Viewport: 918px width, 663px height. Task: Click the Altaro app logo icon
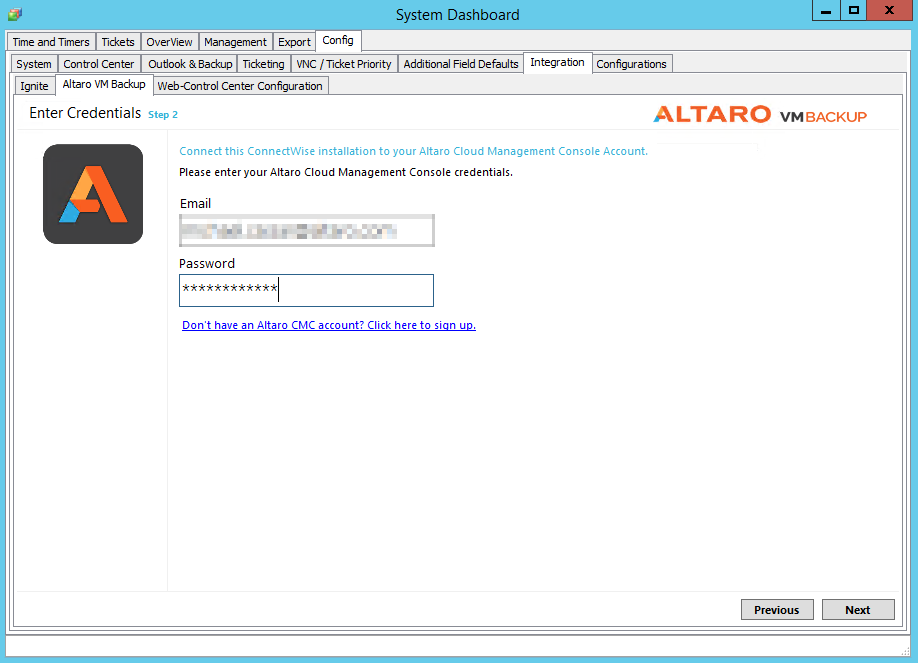(x=93, y=194)
